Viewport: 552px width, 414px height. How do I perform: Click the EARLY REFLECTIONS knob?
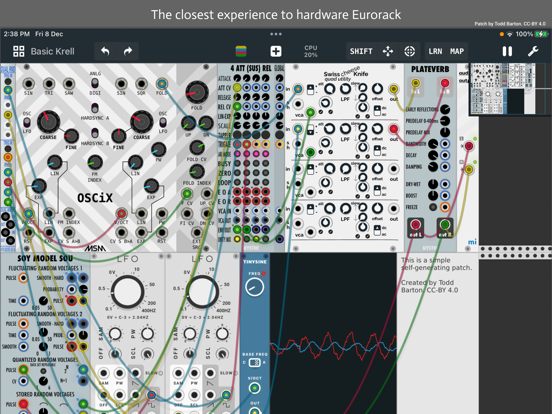445,109
